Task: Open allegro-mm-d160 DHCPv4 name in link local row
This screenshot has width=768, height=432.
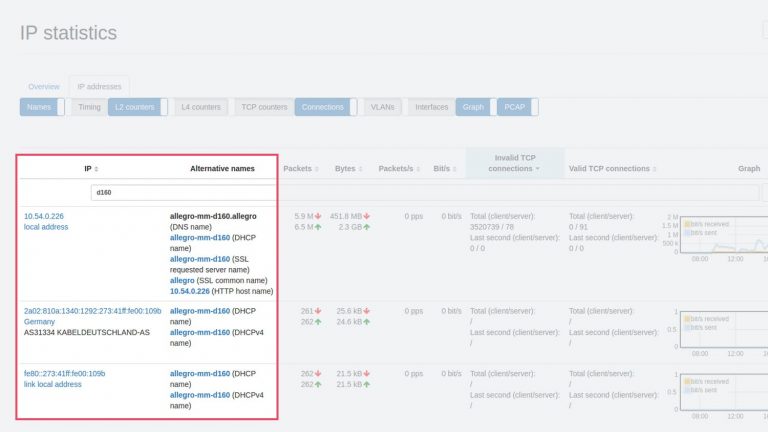Action: [x=200, y=395]
